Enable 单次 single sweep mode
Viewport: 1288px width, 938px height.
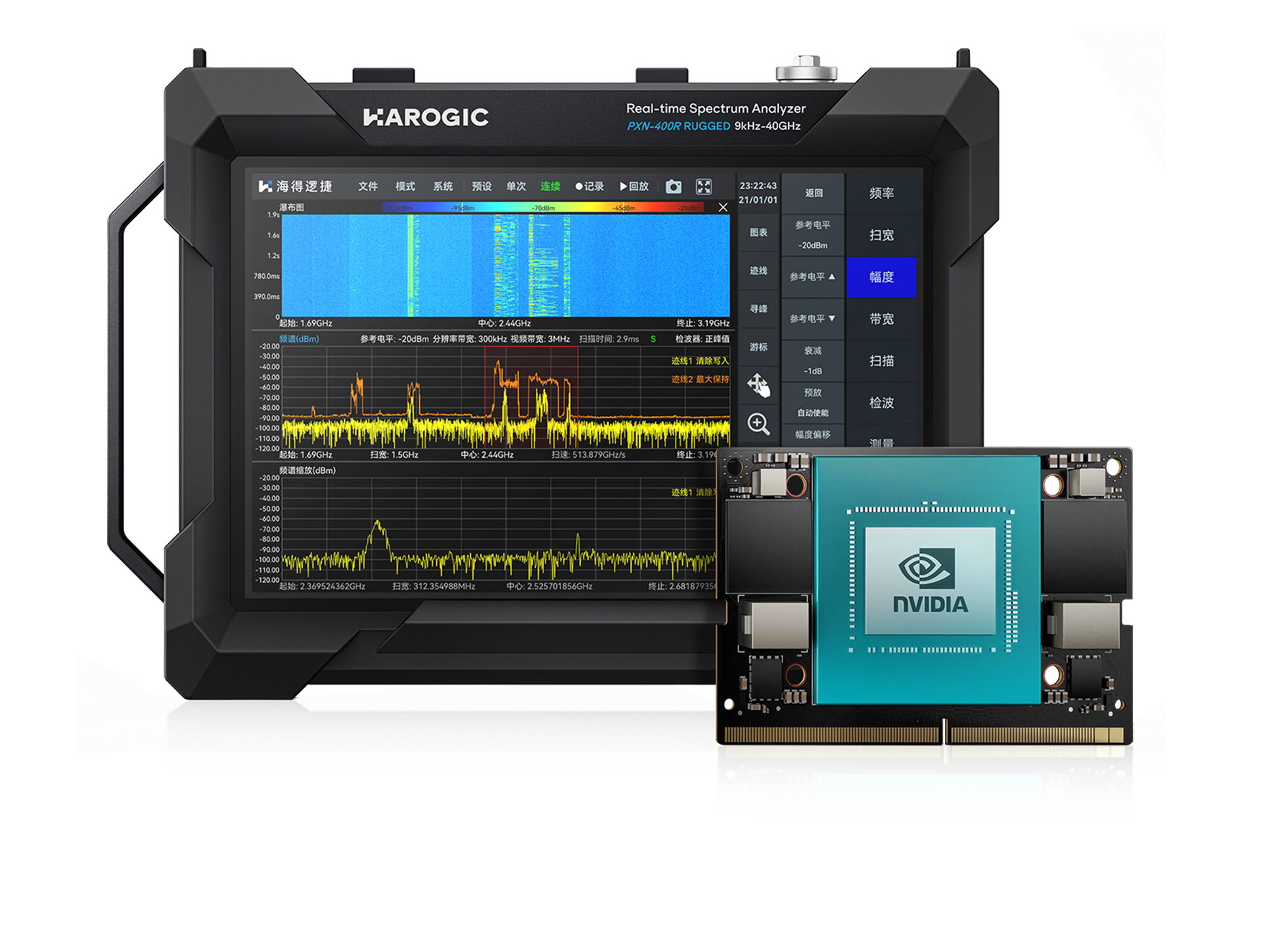[x=516, y=187]
